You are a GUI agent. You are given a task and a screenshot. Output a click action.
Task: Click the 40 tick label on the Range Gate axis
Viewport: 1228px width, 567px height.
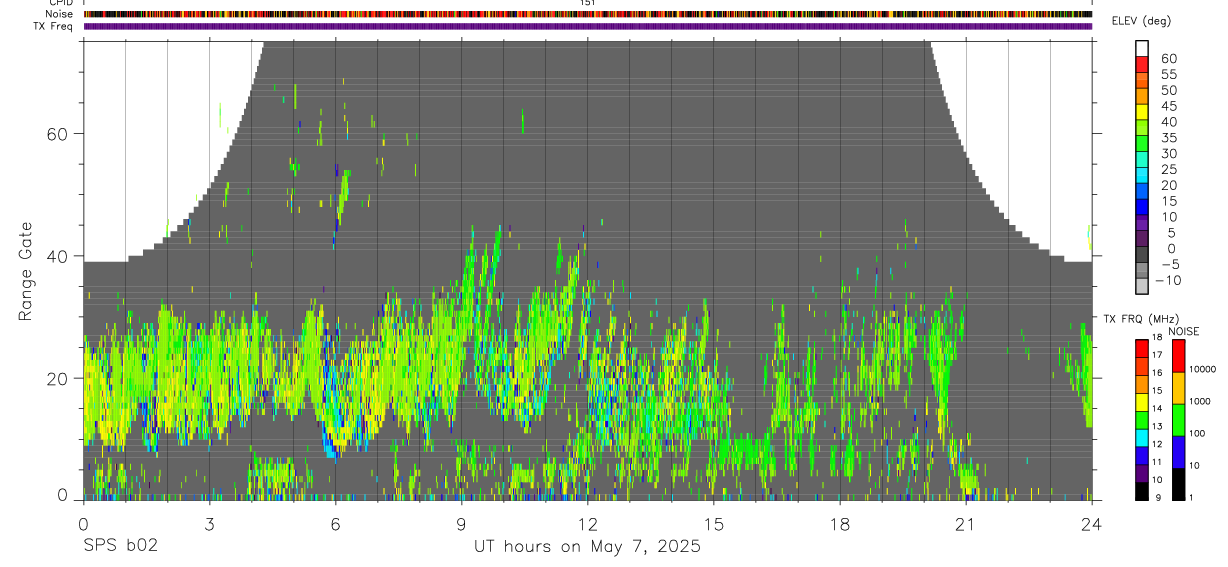pos(57,256)
